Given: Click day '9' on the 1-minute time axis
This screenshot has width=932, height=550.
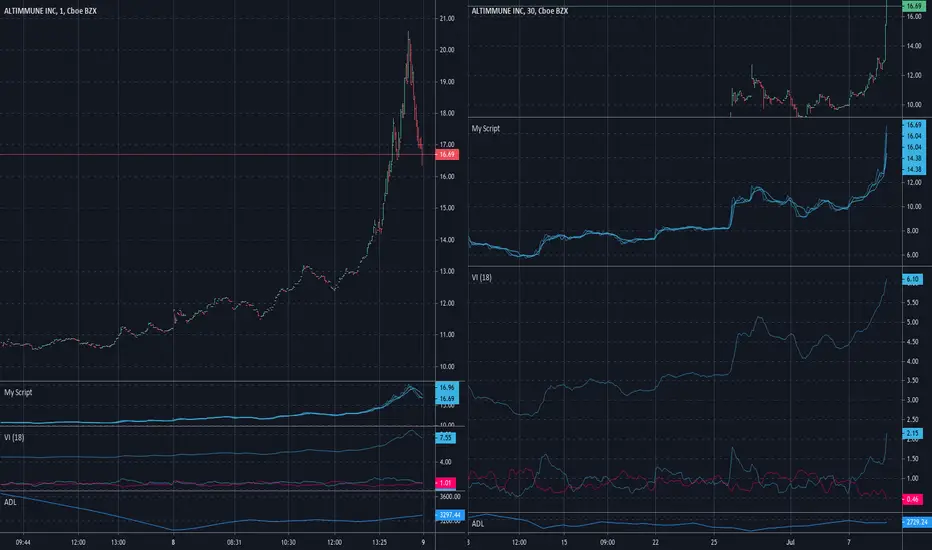Looking at the screenshot, I should pyautogui.click(x=423, y=542).
